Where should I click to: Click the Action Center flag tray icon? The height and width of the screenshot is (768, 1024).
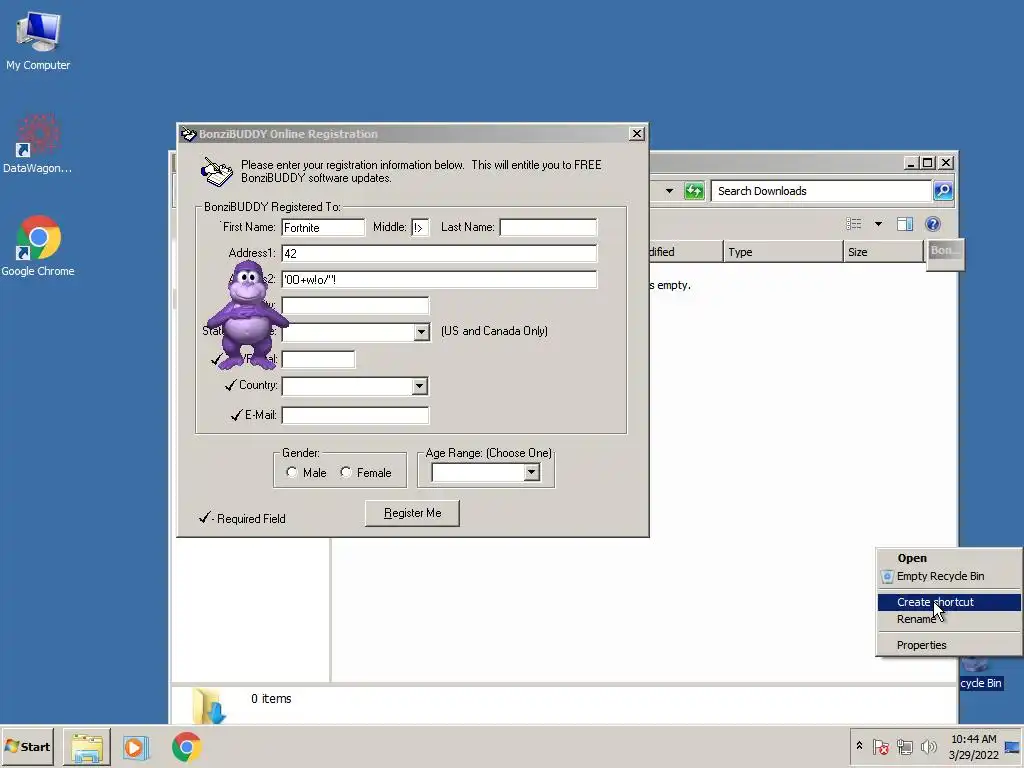point(880,746)
